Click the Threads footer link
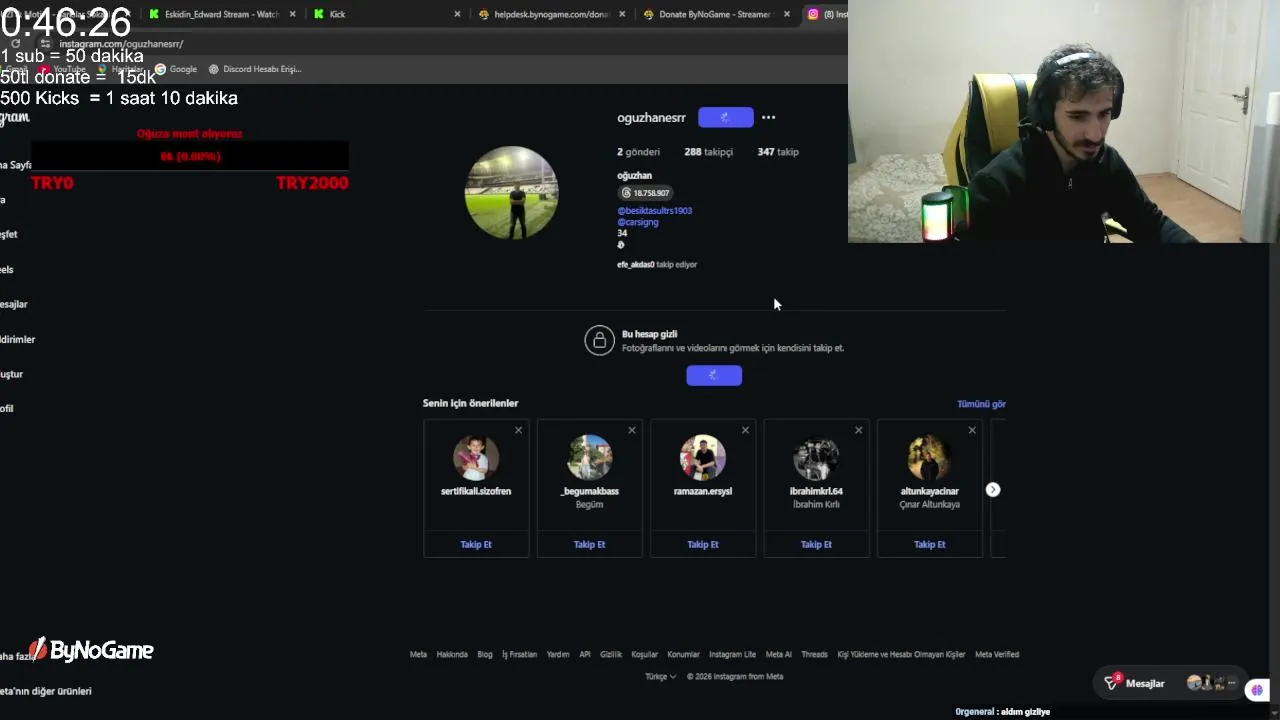 (x=814, y=654)
